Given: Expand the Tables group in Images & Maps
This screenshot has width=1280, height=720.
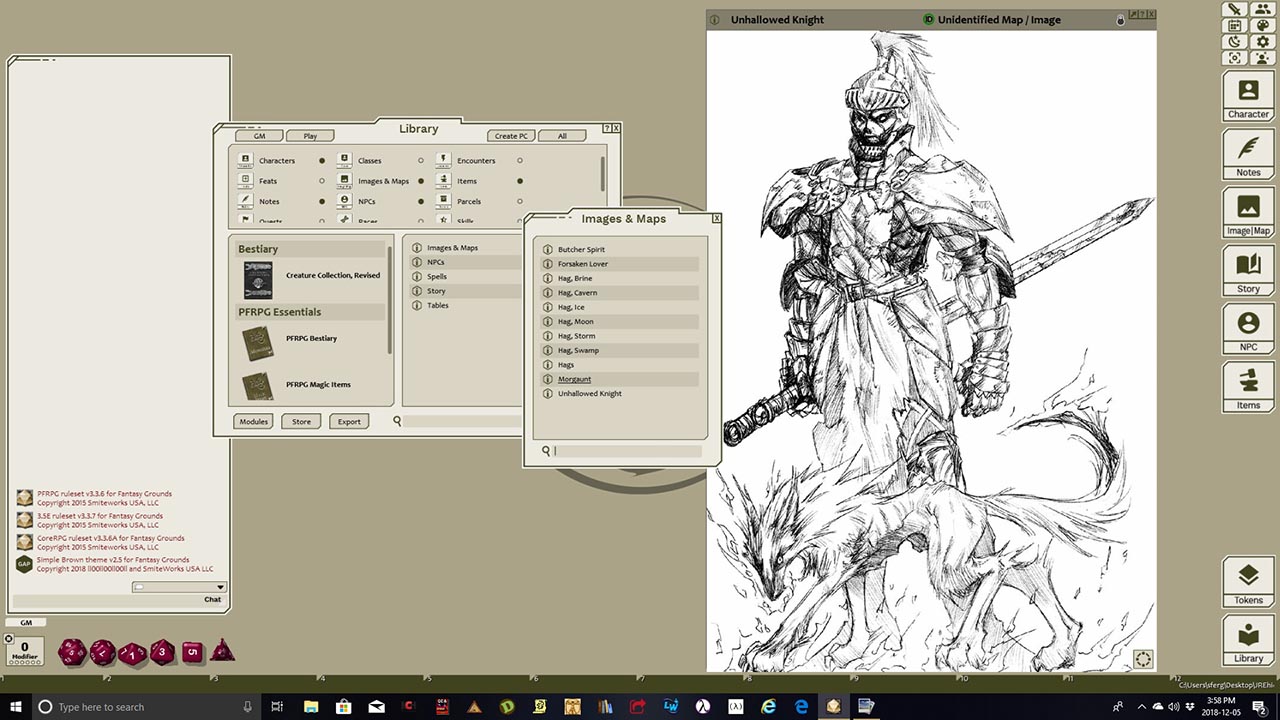Looking at the screenshot, I should click(x=436, y=305).
